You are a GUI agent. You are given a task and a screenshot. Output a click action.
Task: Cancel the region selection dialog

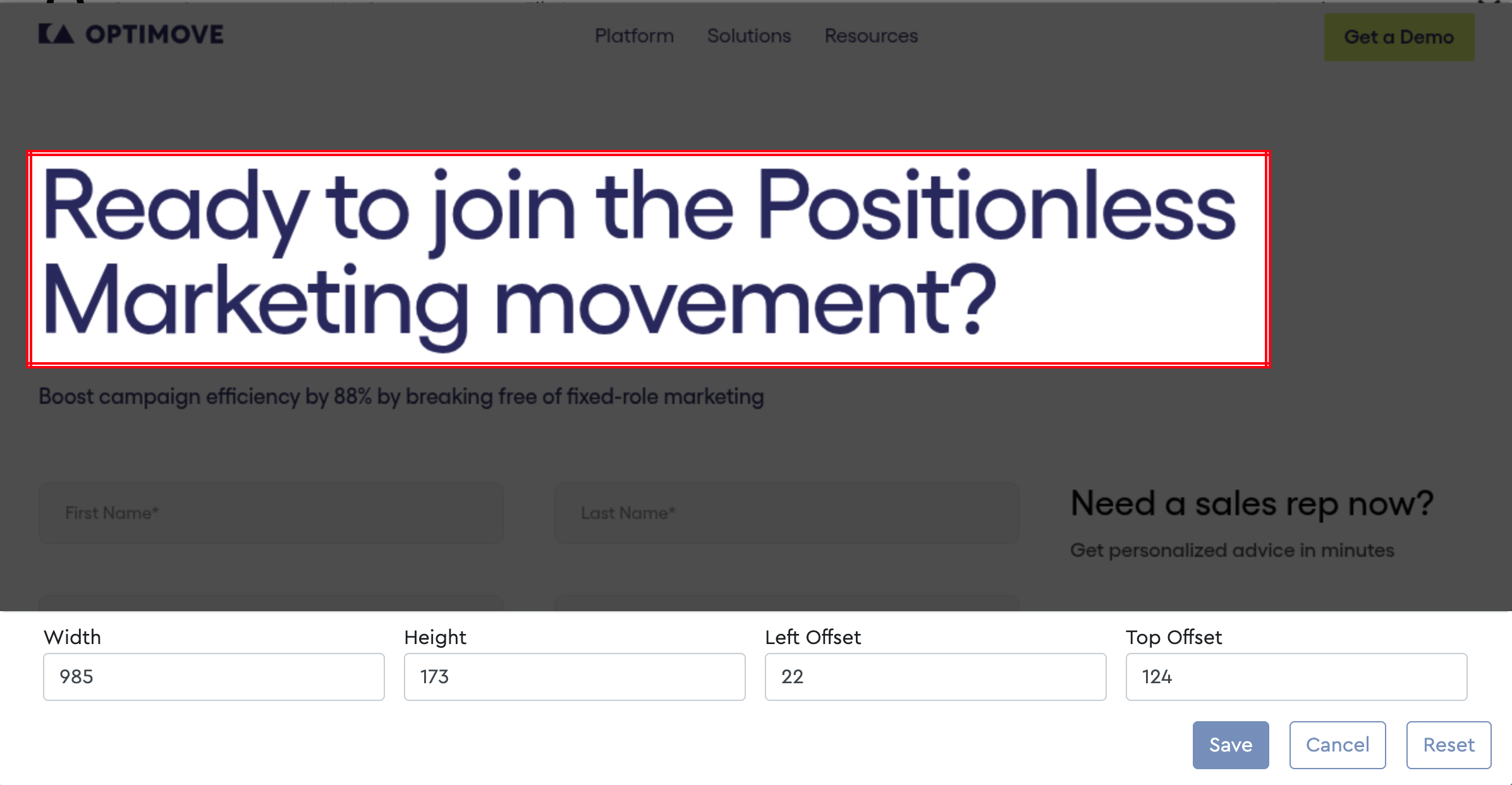[x=1338, y=745]
